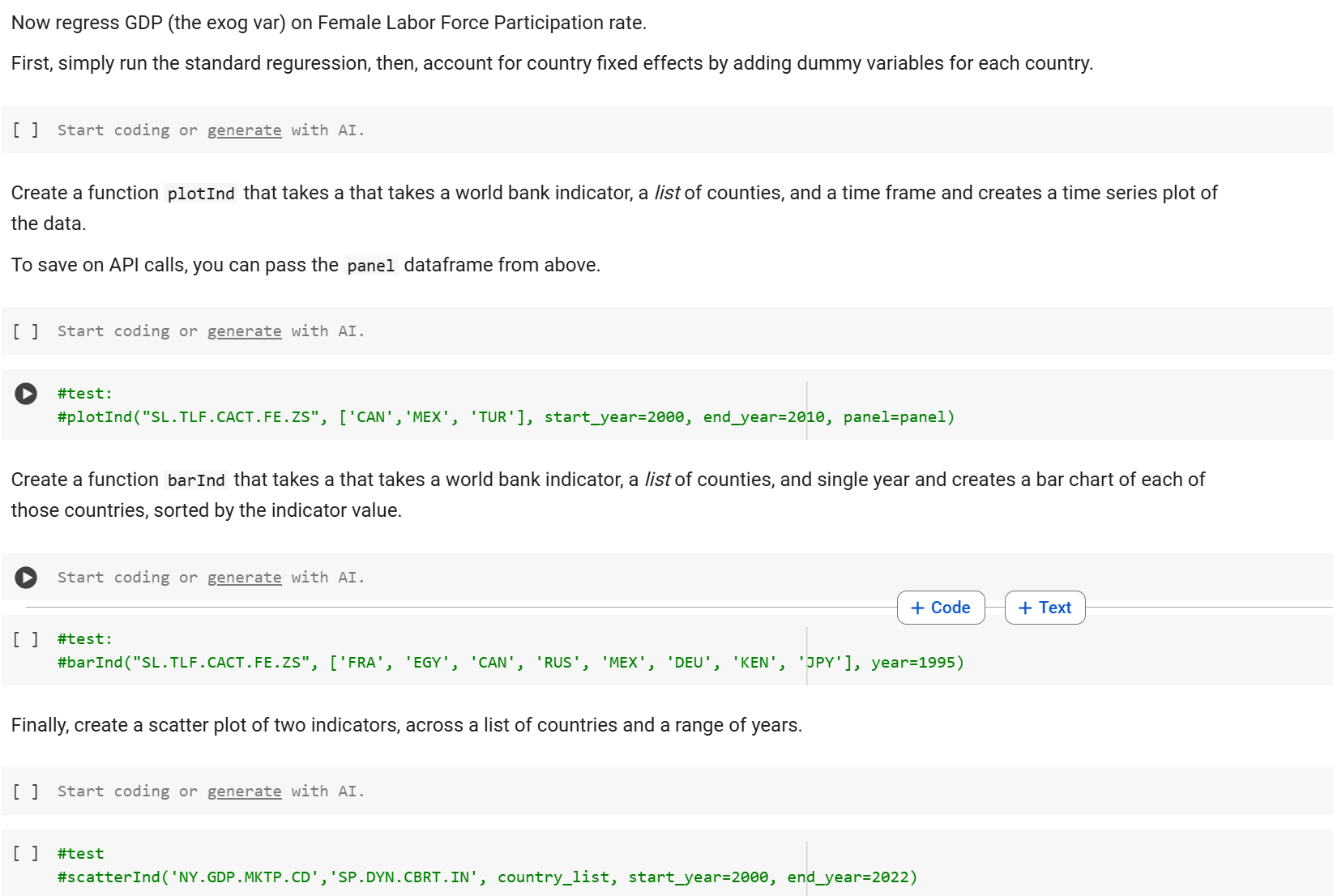Screen dimensions: 1333x896
Task: Select the "First, simply run the standard reguression" paragraph
Action: pyautogui.click(x=552, y=63)
